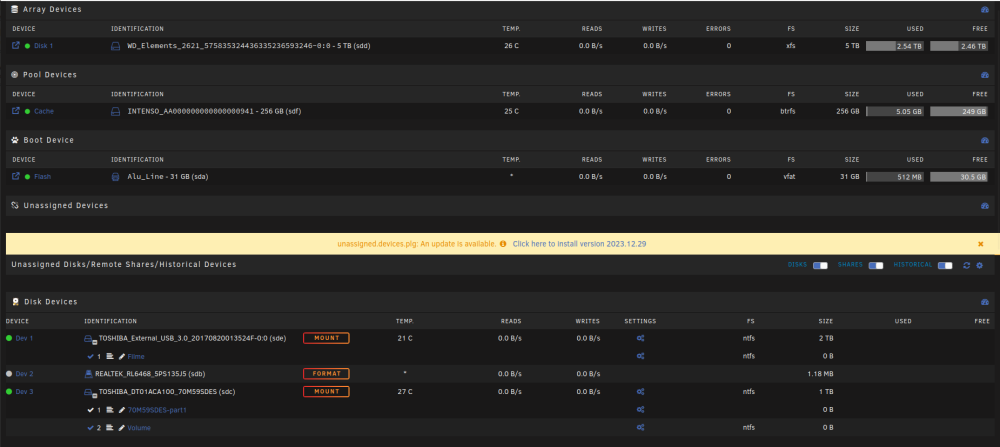Mount the Dev 1 TOSHIBA External disk
This screenshot has width=1000, height=447.
[326, 338]
